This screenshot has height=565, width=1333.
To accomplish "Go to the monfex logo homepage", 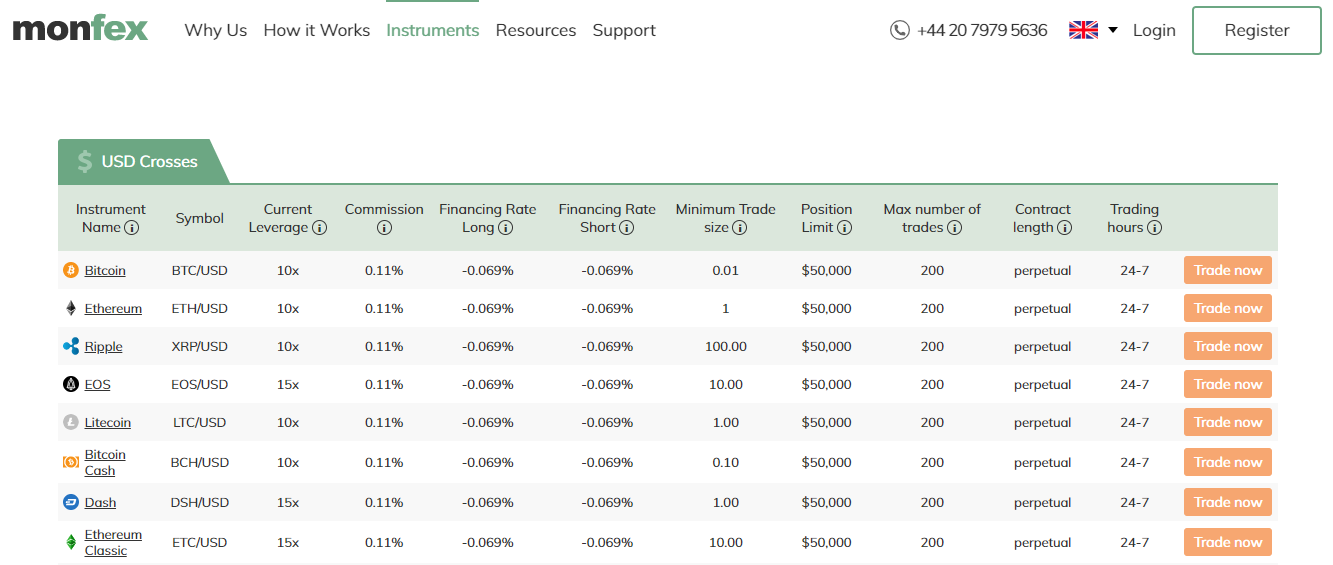I will coord(80,29).
